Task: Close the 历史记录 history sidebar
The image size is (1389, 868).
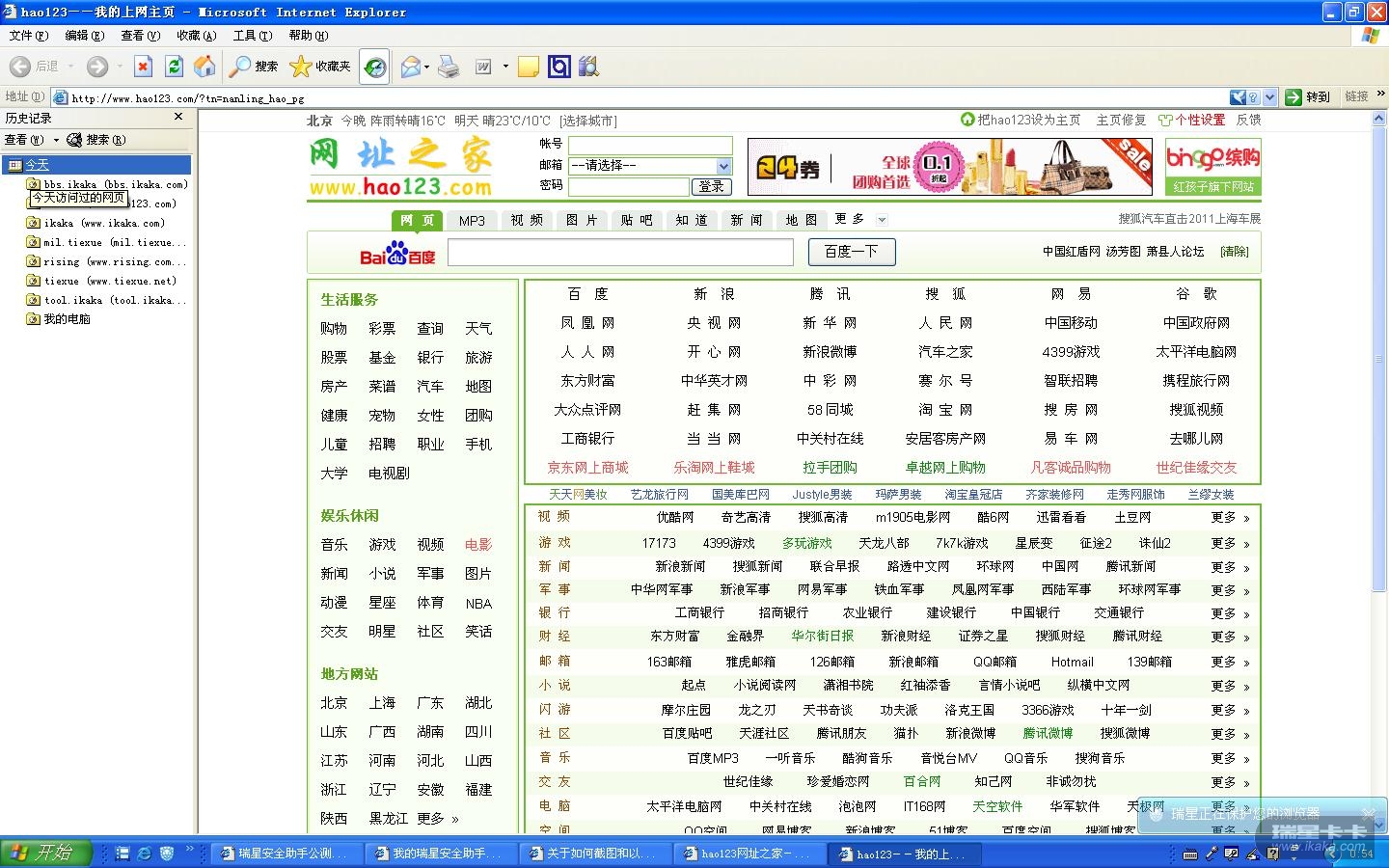Action: 178,117
